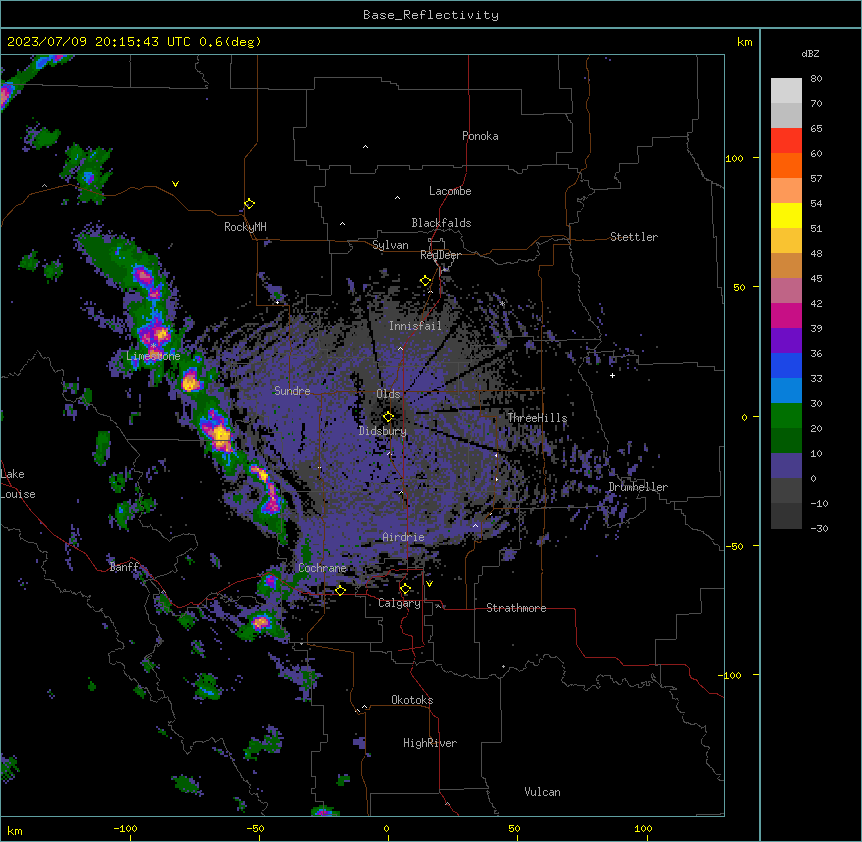Click the Lacombe city label
Screen dimensions: 862x842
tap(450, 191)
